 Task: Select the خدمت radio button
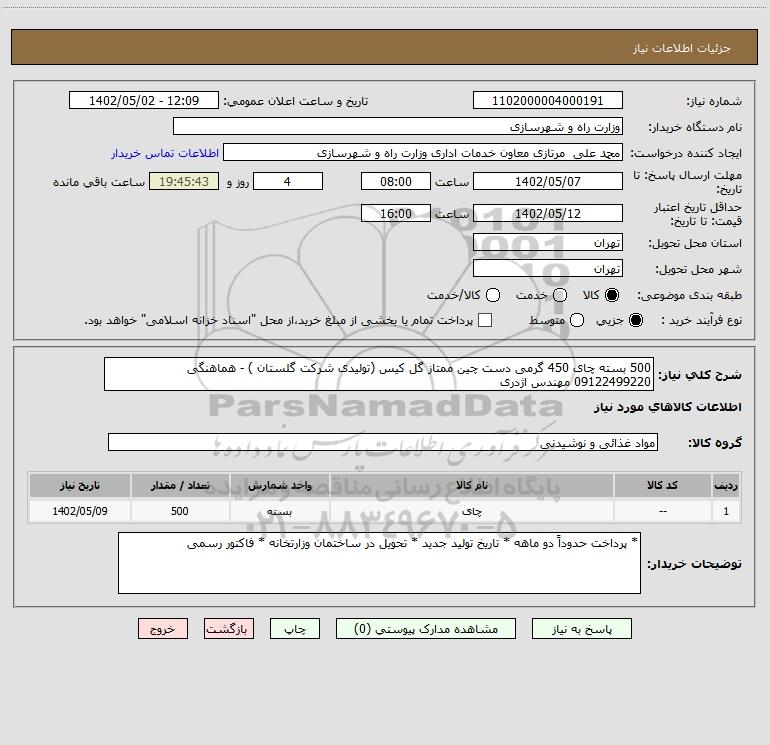coord(560,295)
